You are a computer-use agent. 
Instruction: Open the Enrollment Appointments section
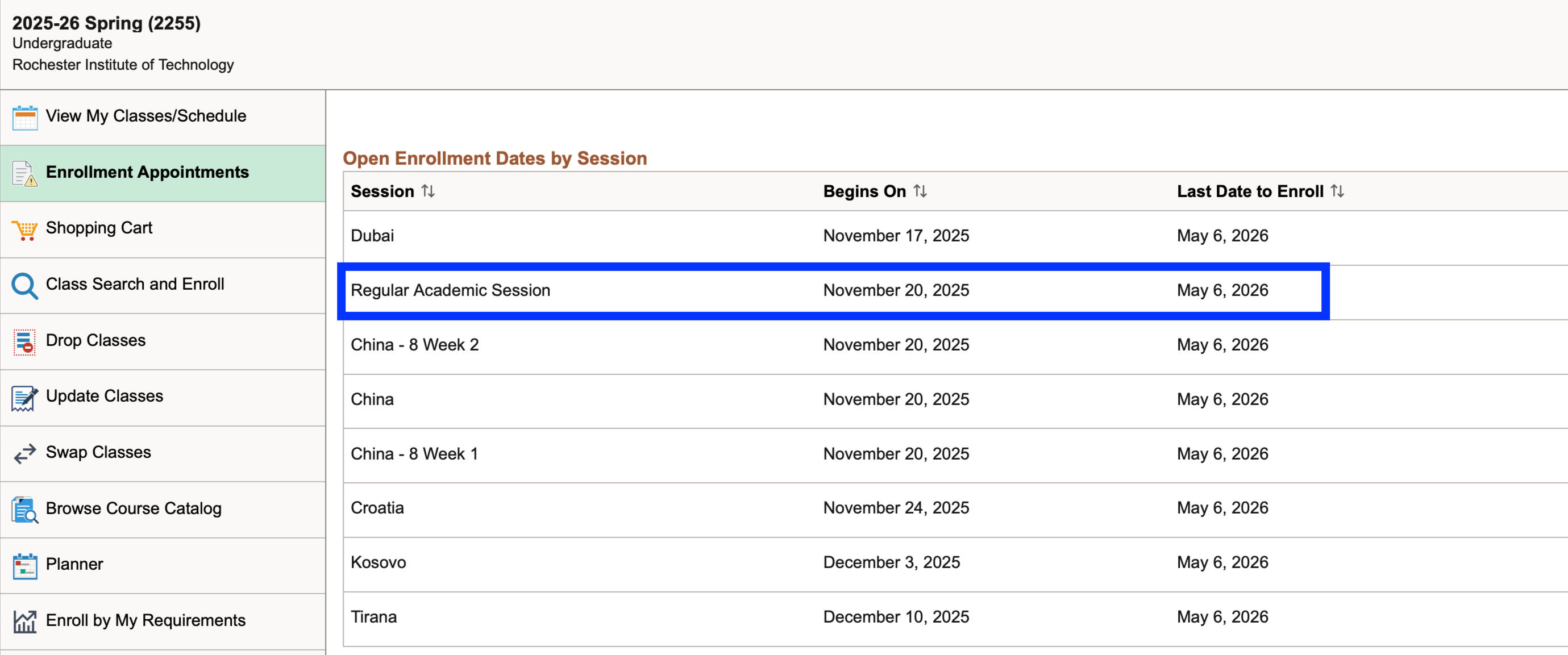point(147,172)
